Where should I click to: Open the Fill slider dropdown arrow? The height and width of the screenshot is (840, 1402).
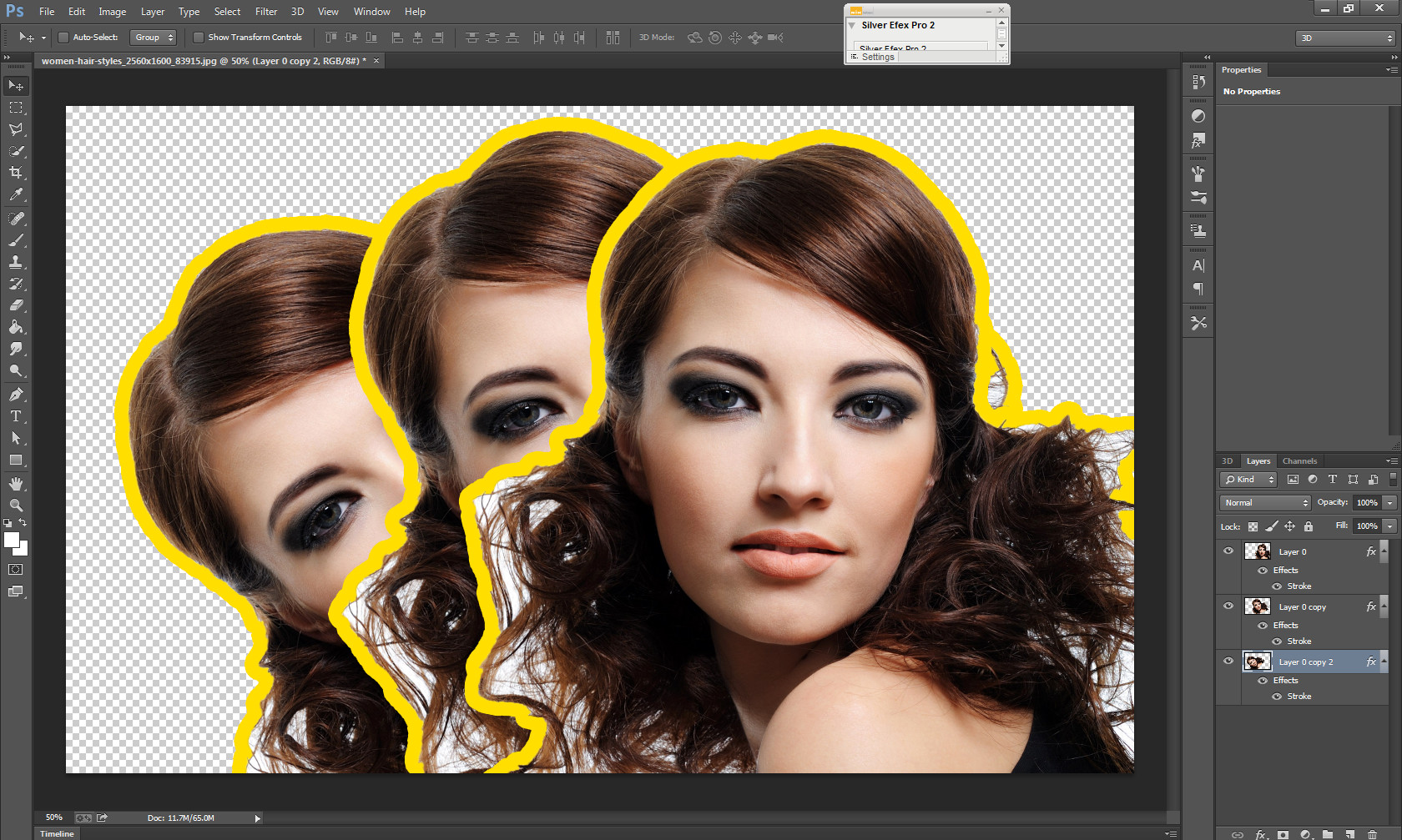[x=1390, y=526]
